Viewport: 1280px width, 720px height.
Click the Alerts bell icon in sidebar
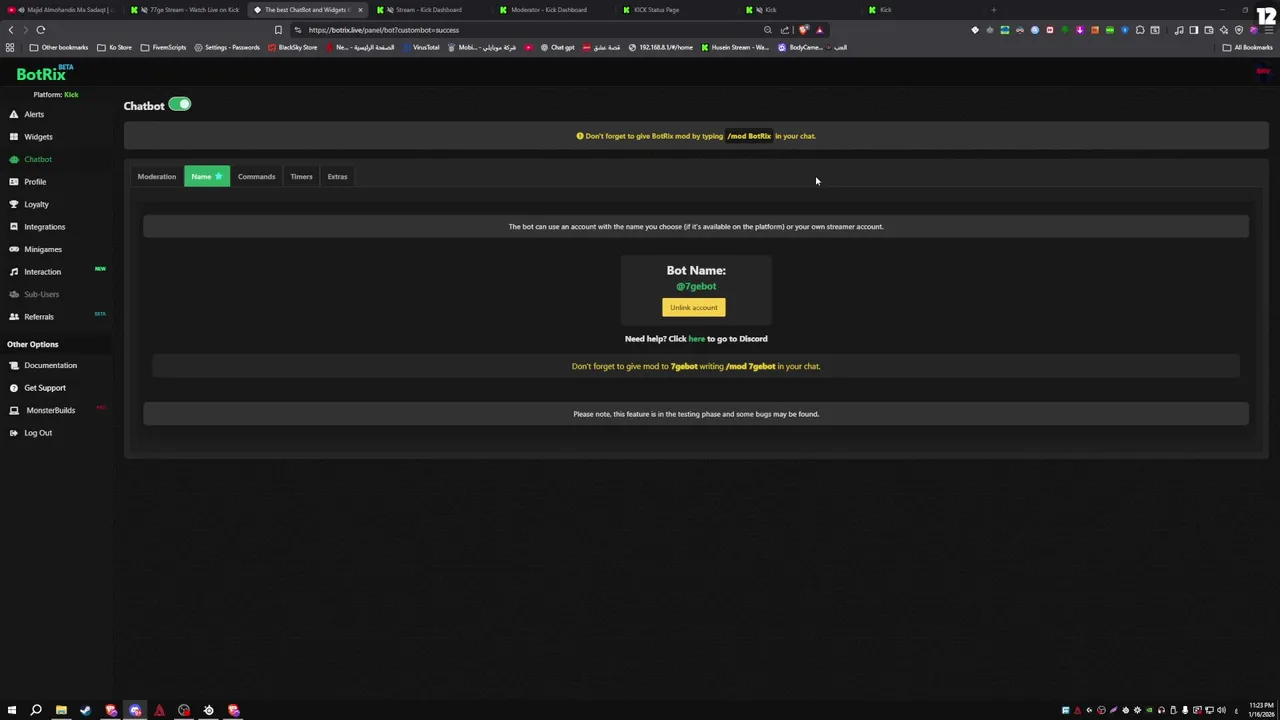[x=13, y=114]
